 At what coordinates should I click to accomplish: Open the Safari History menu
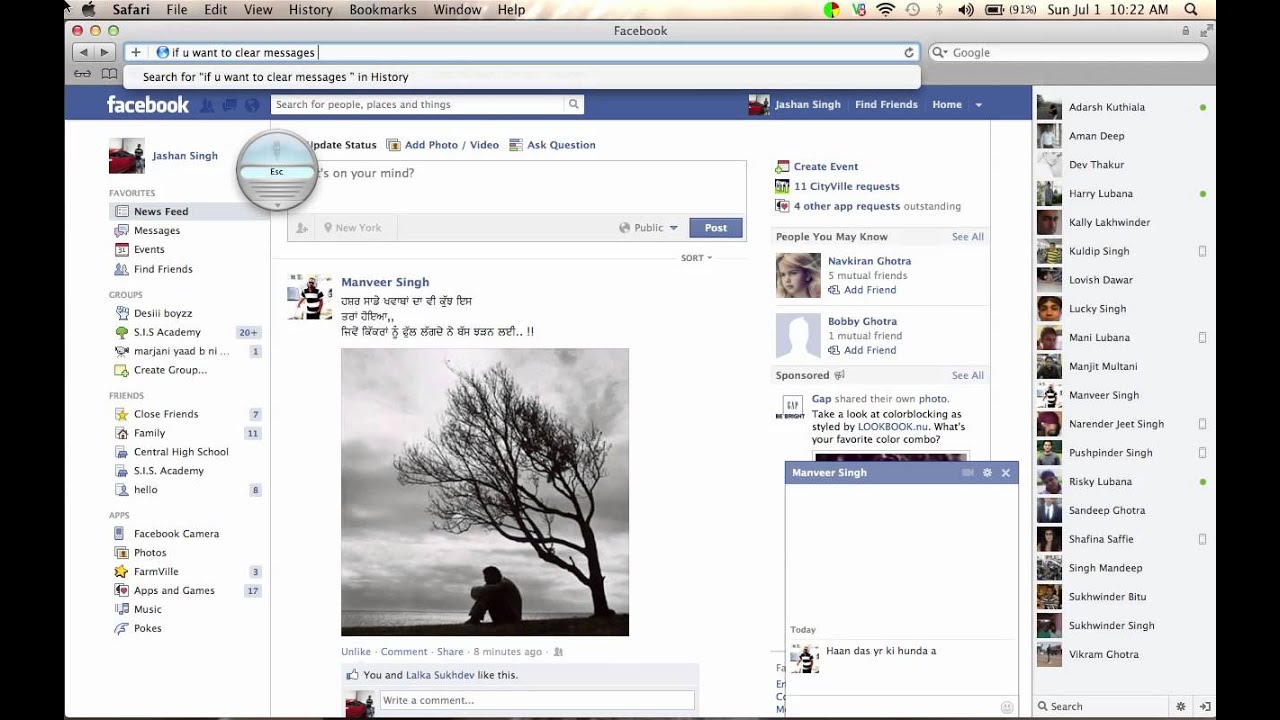click(x=310, y=9)
